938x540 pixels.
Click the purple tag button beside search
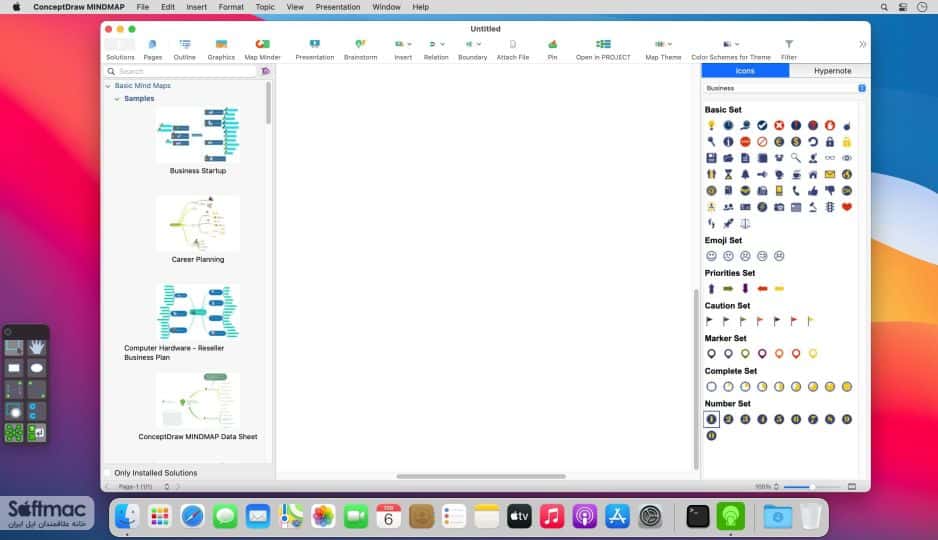coord(266,71)
